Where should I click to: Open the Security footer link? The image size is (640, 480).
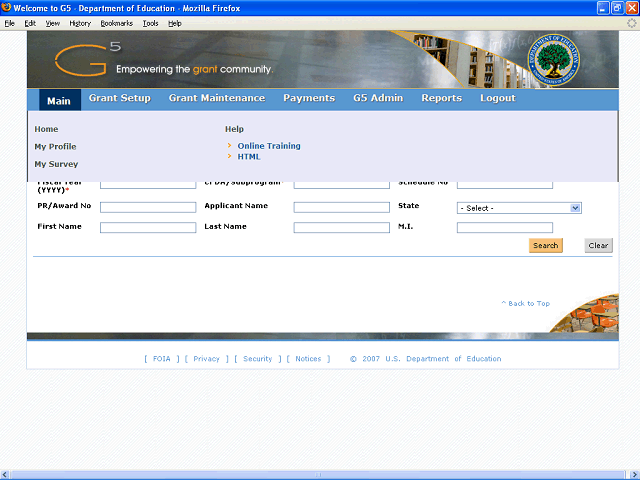pyautogui.click(x=258, y=359)
